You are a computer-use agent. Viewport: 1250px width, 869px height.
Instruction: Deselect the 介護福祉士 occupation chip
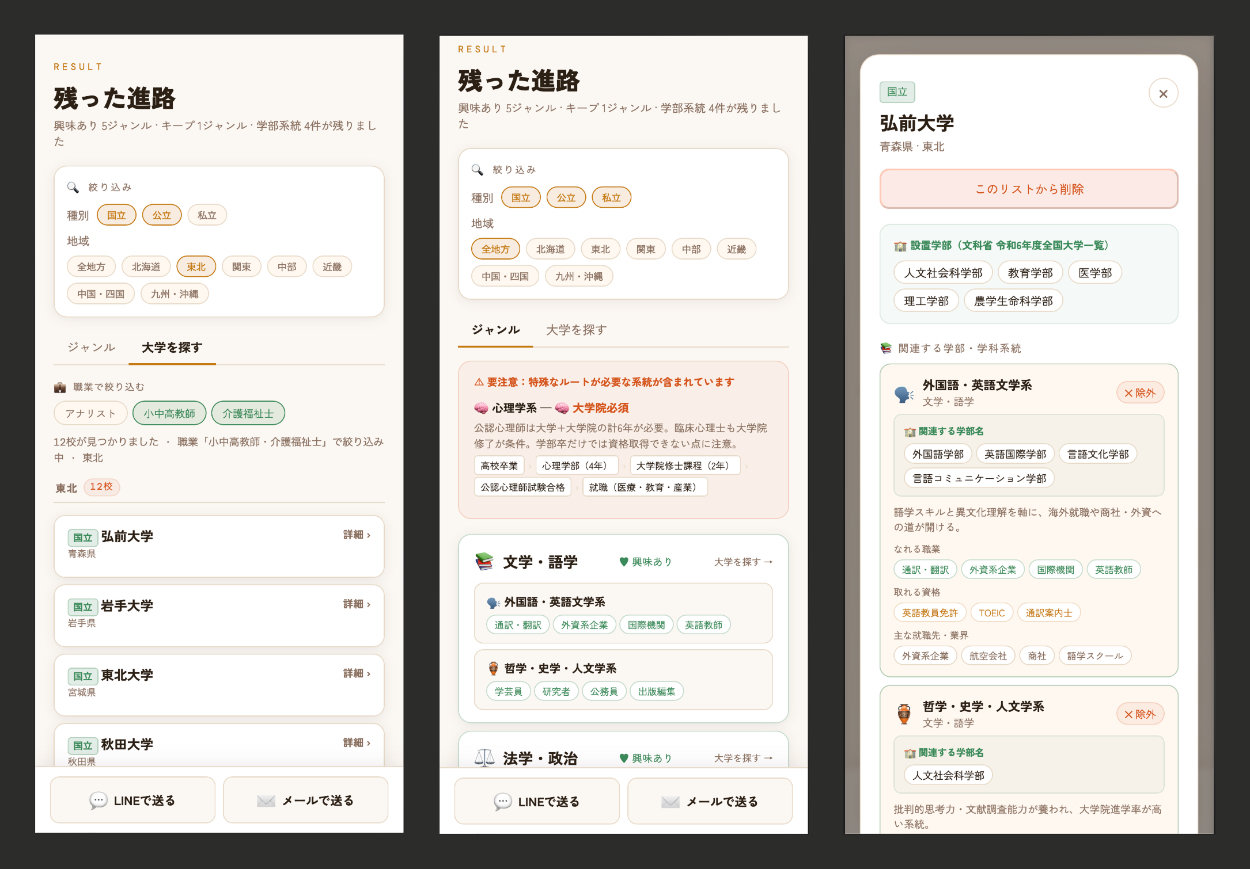pyautogui.click(x=247, y=413)
